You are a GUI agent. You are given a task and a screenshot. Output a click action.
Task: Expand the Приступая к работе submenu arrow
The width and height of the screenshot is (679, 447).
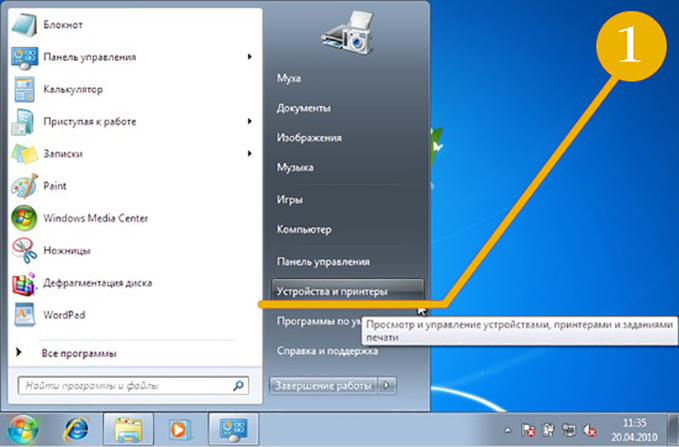point(249,121)
